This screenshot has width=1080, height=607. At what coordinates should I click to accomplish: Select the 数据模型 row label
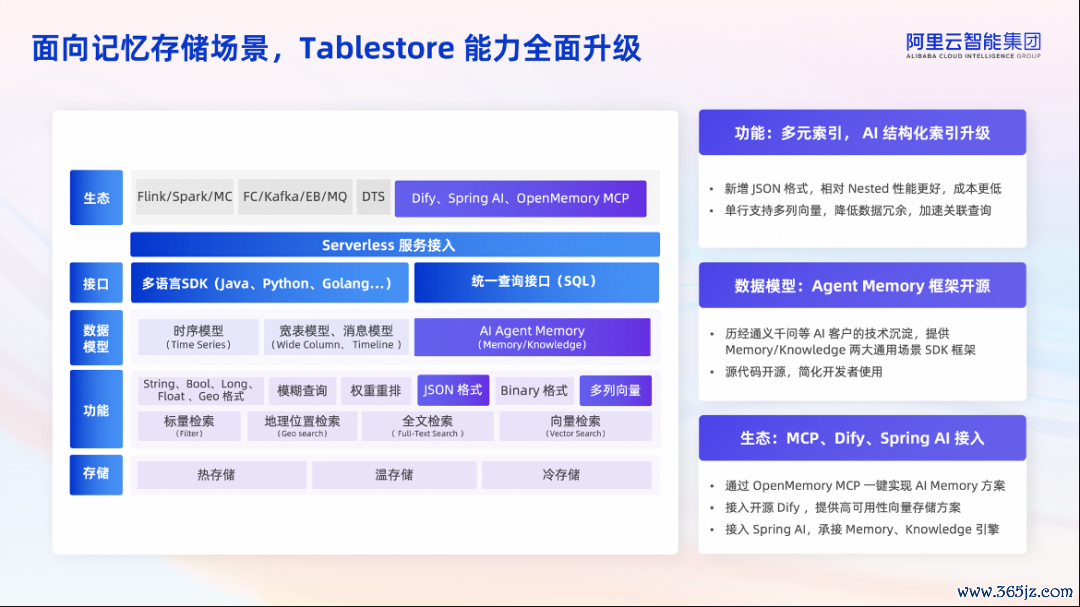click(x=96, y=338)
